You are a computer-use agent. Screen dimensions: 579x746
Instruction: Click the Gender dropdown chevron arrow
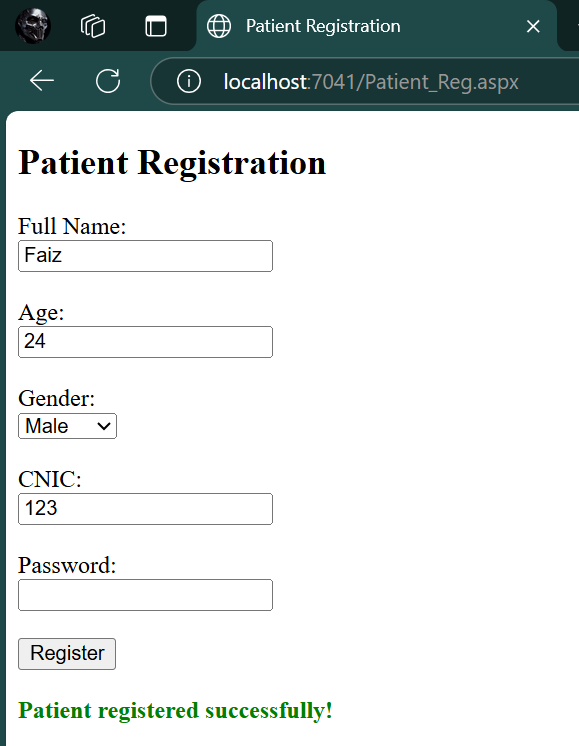click(x=104, y=426)
